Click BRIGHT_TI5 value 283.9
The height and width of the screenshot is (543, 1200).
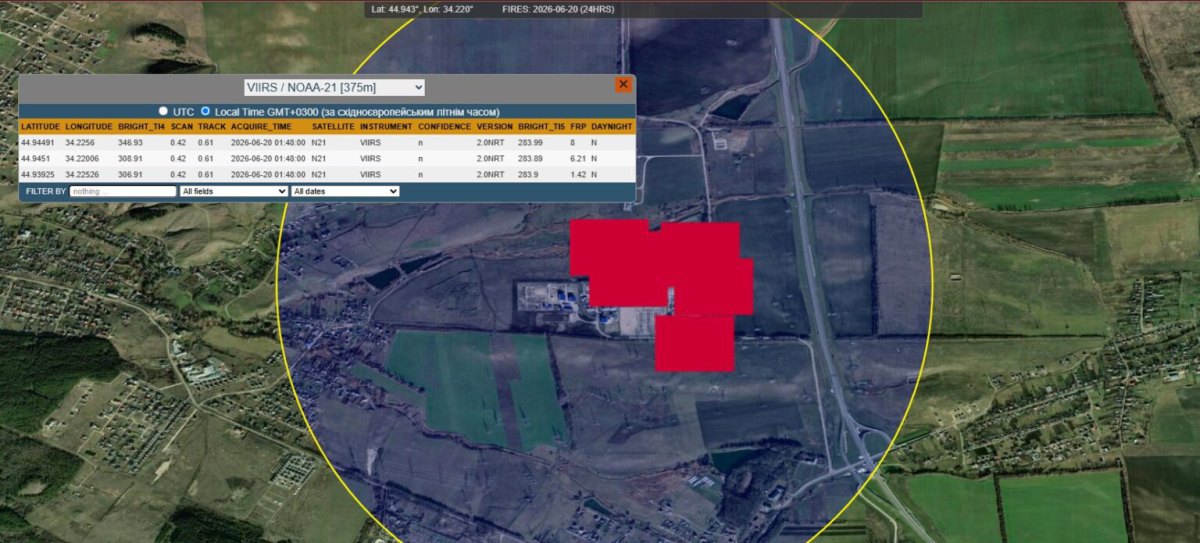point(530,174)
